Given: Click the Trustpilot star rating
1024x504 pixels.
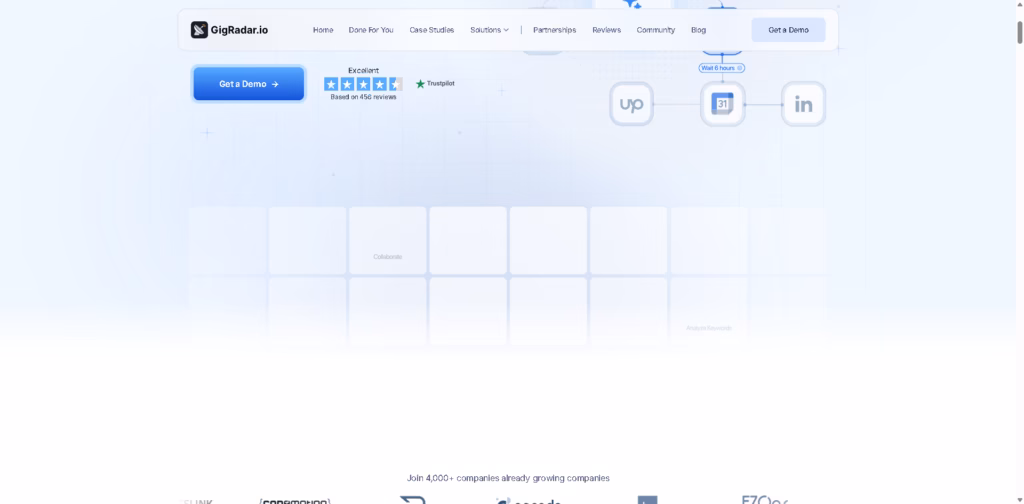Looking at the screenshot, I should pyautogui.click(x=363, y=84).
